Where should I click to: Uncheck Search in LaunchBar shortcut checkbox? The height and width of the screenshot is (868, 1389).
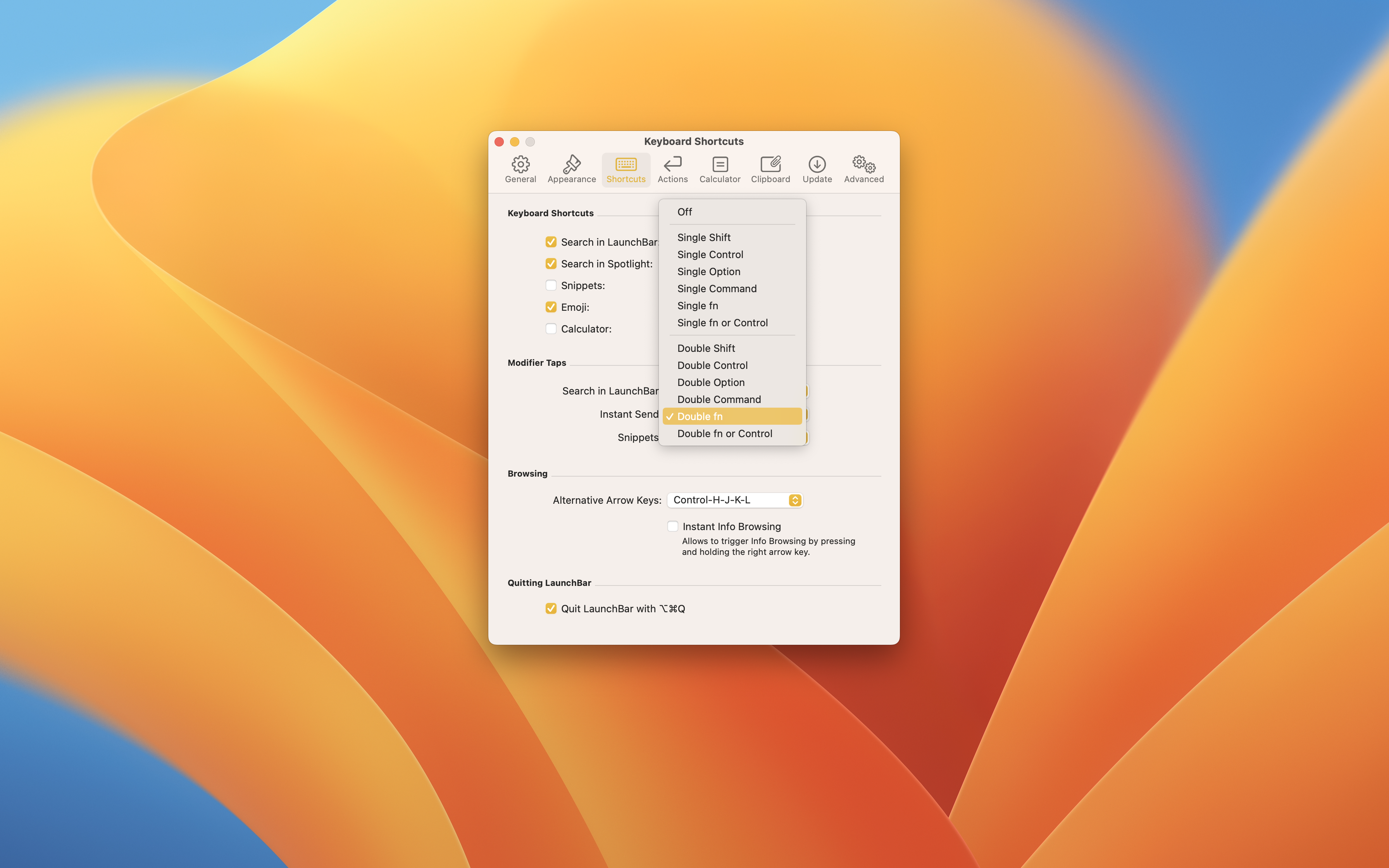[551, 242]
